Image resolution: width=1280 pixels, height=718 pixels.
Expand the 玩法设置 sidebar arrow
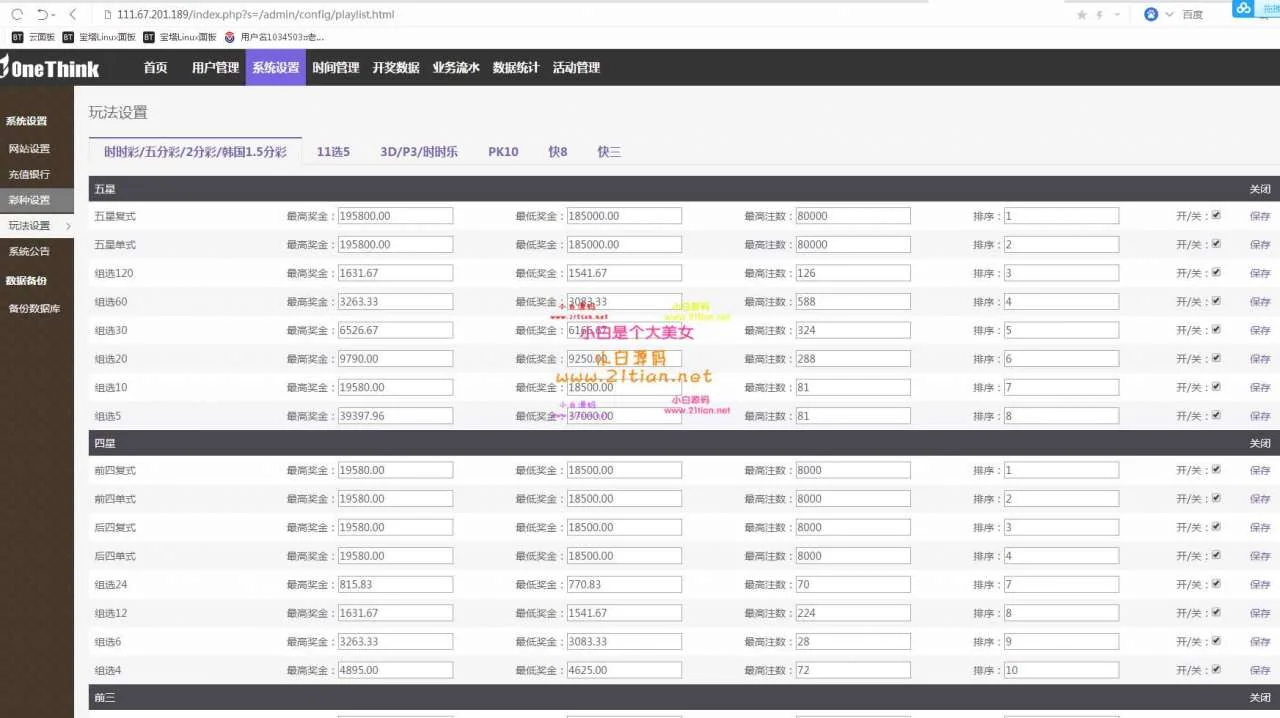click(68, 226)
